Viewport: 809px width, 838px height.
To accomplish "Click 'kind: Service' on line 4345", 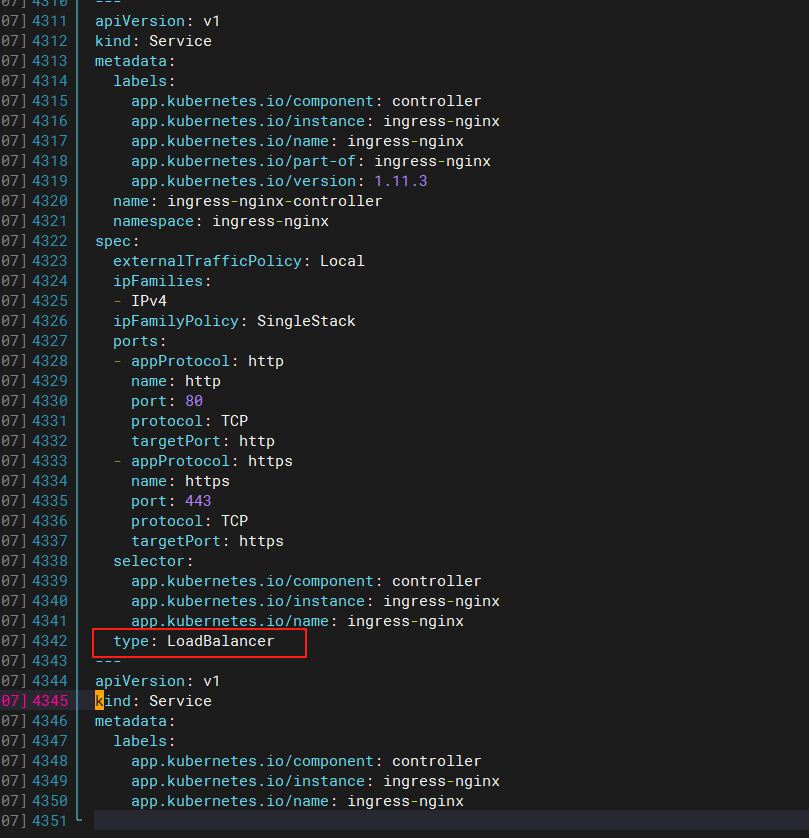I will click(153, 701).
